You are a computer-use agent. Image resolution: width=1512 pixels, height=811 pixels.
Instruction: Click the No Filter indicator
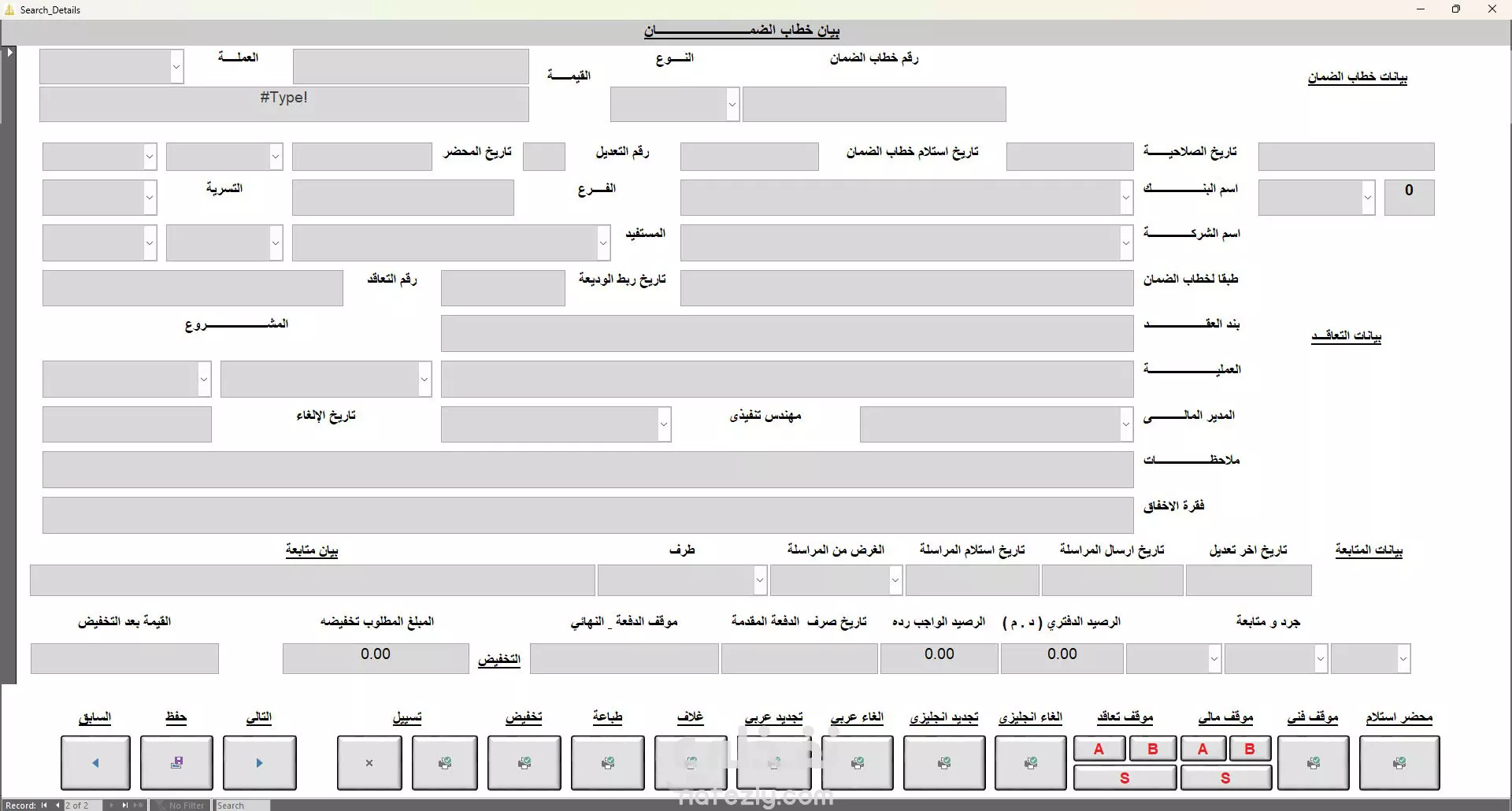coord(180,805)
